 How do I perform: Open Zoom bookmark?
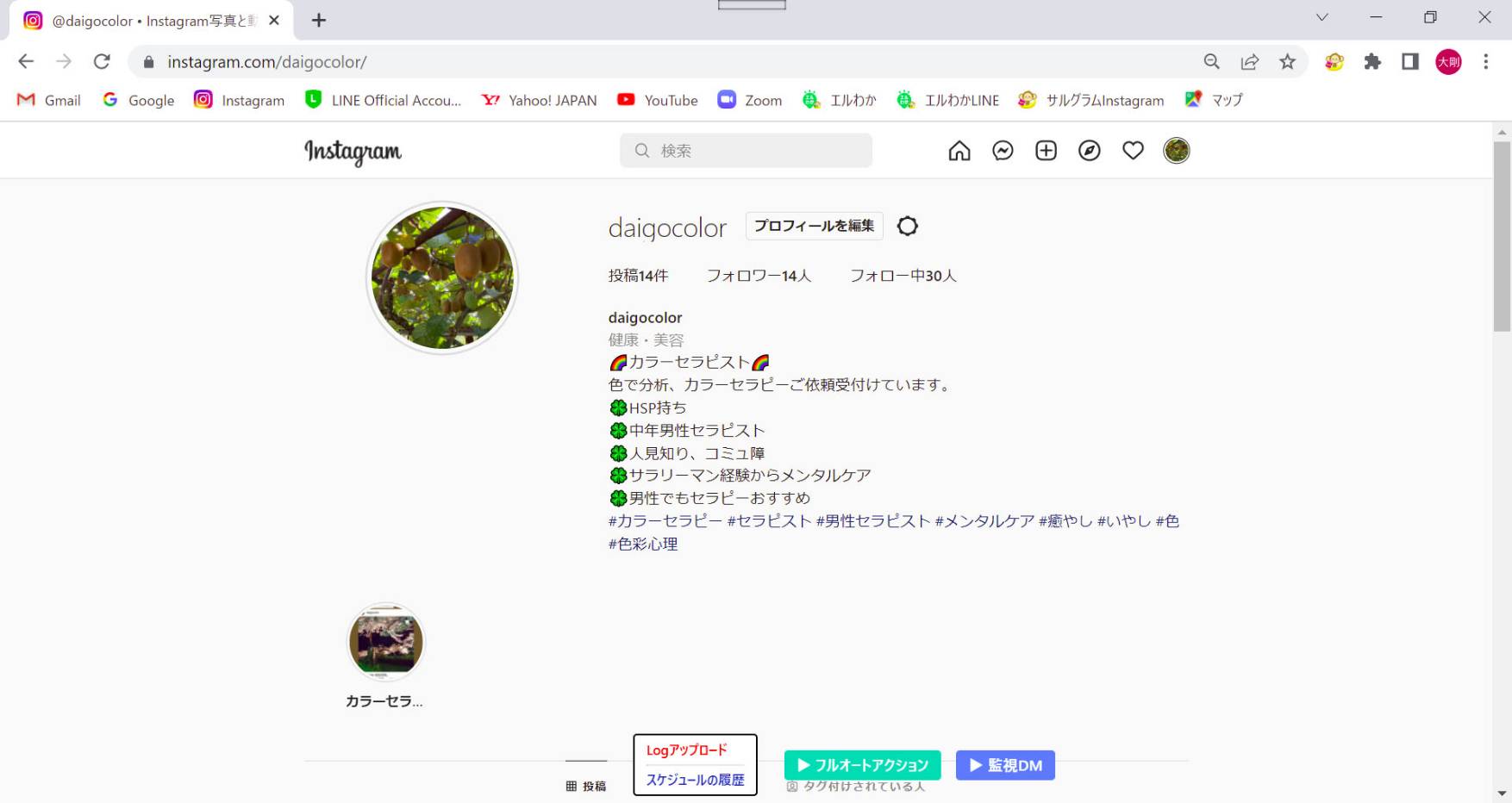tap(750, 100)
